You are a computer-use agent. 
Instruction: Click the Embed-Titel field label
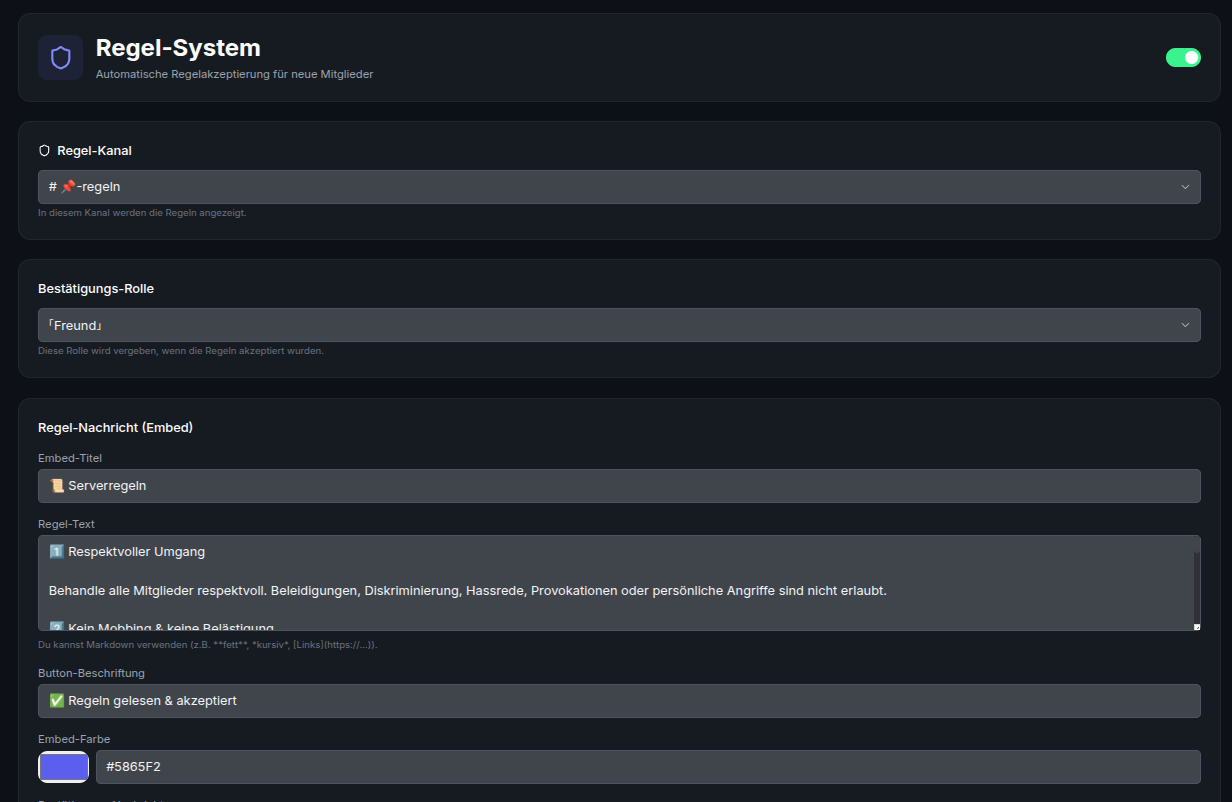tap(70, 458)
